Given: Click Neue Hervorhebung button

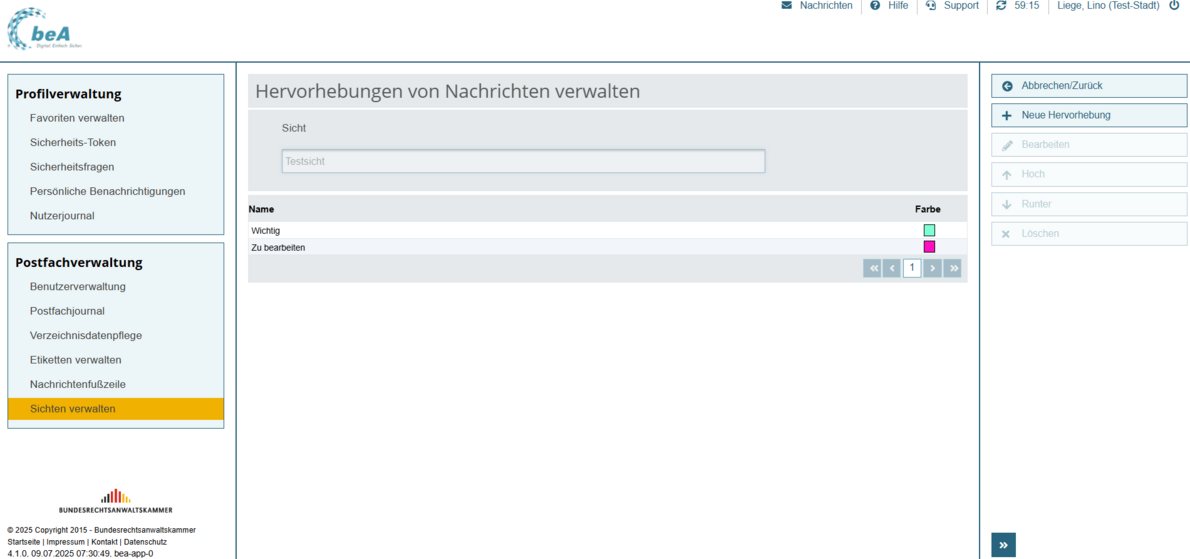Looking at the screenshot, I should pos(1088,115).
